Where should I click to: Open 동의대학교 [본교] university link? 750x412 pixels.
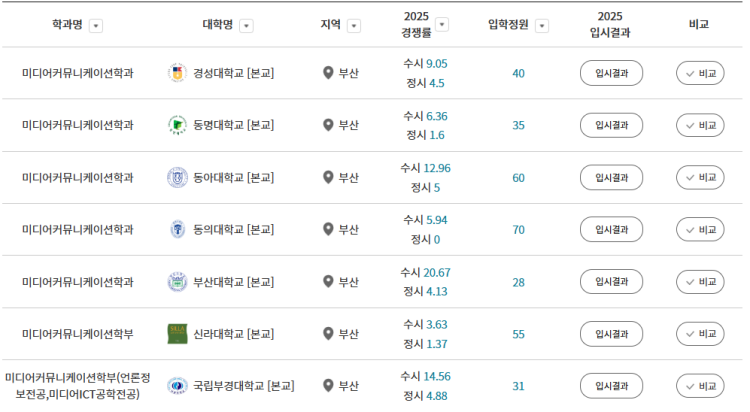(x=233, y=230)
